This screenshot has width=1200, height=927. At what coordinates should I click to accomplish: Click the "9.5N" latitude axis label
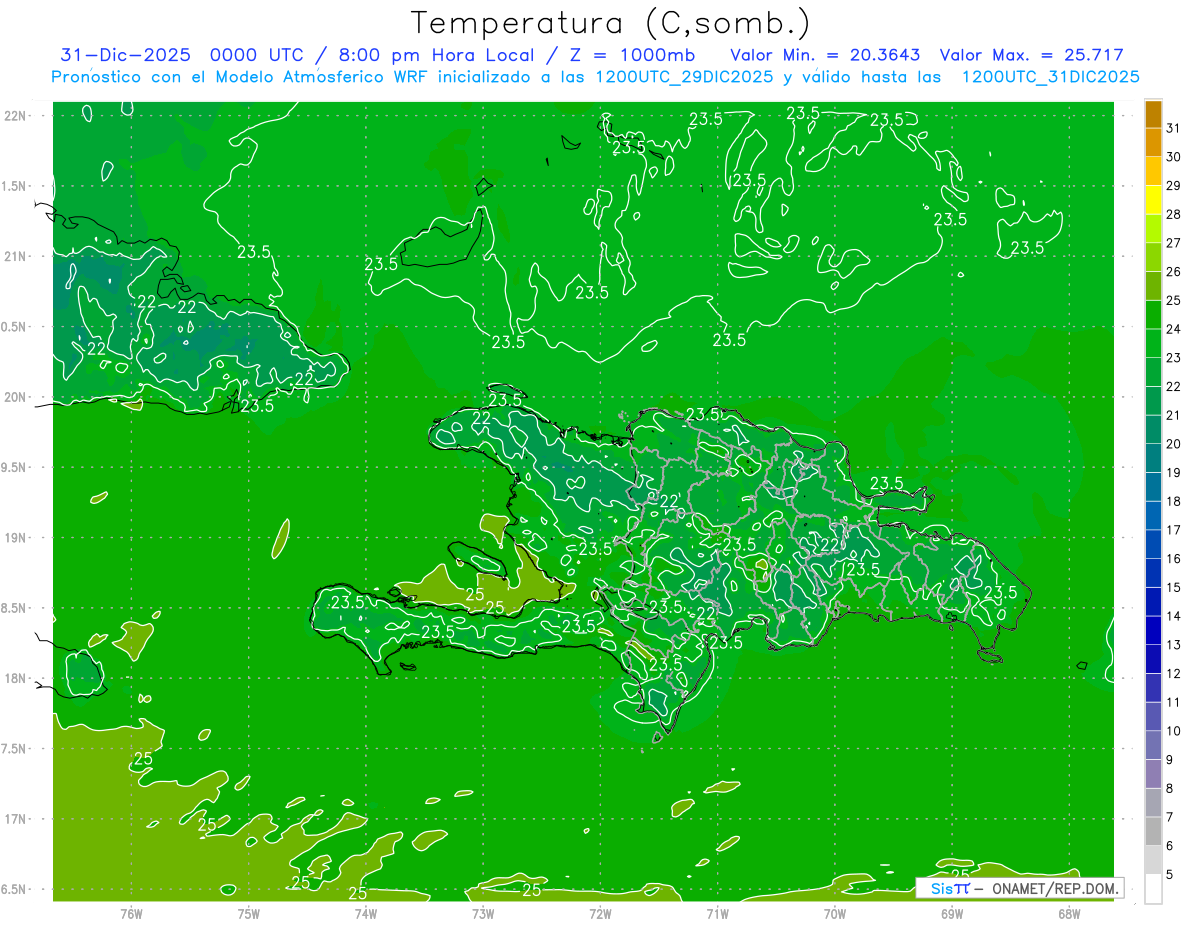(x=14, y=468)
